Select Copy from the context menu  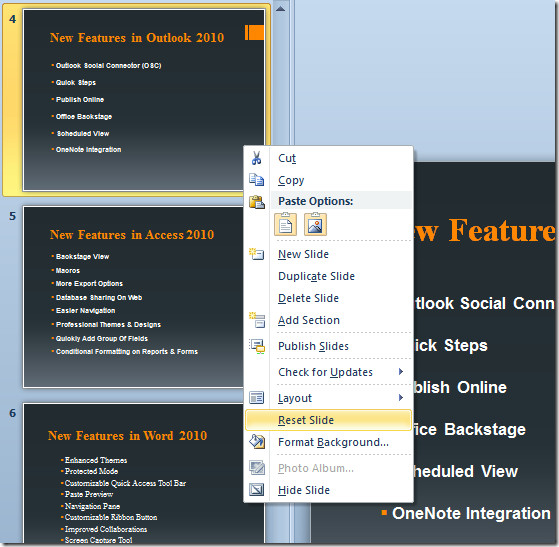(328, 180)
